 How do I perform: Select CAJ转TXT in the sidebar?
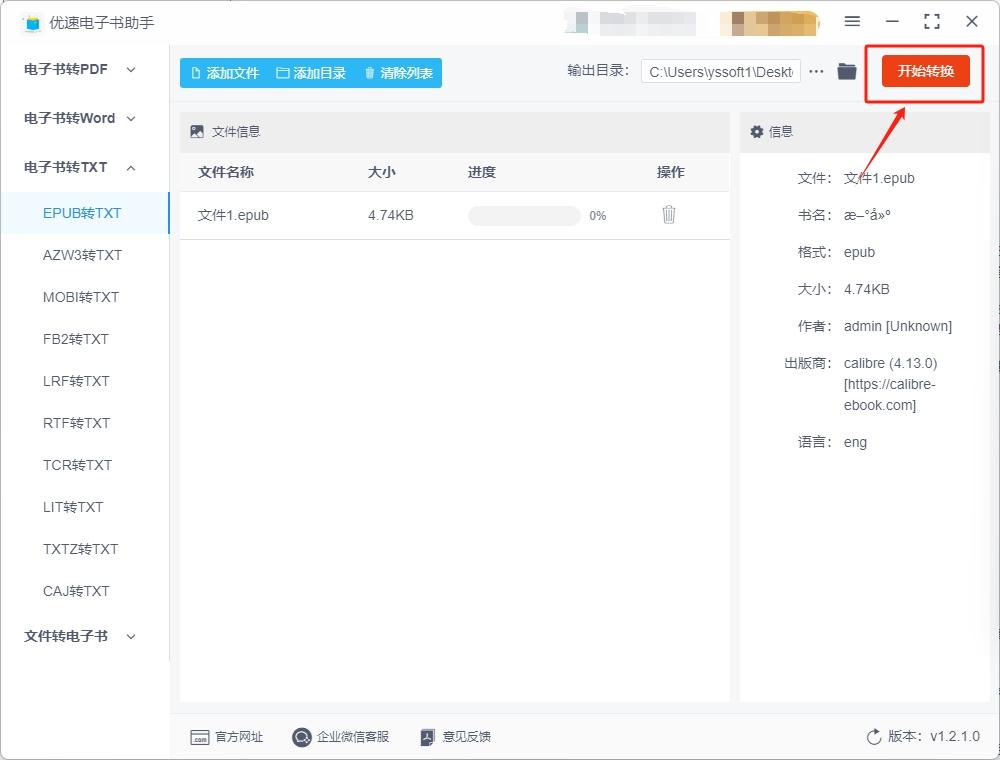77,592
